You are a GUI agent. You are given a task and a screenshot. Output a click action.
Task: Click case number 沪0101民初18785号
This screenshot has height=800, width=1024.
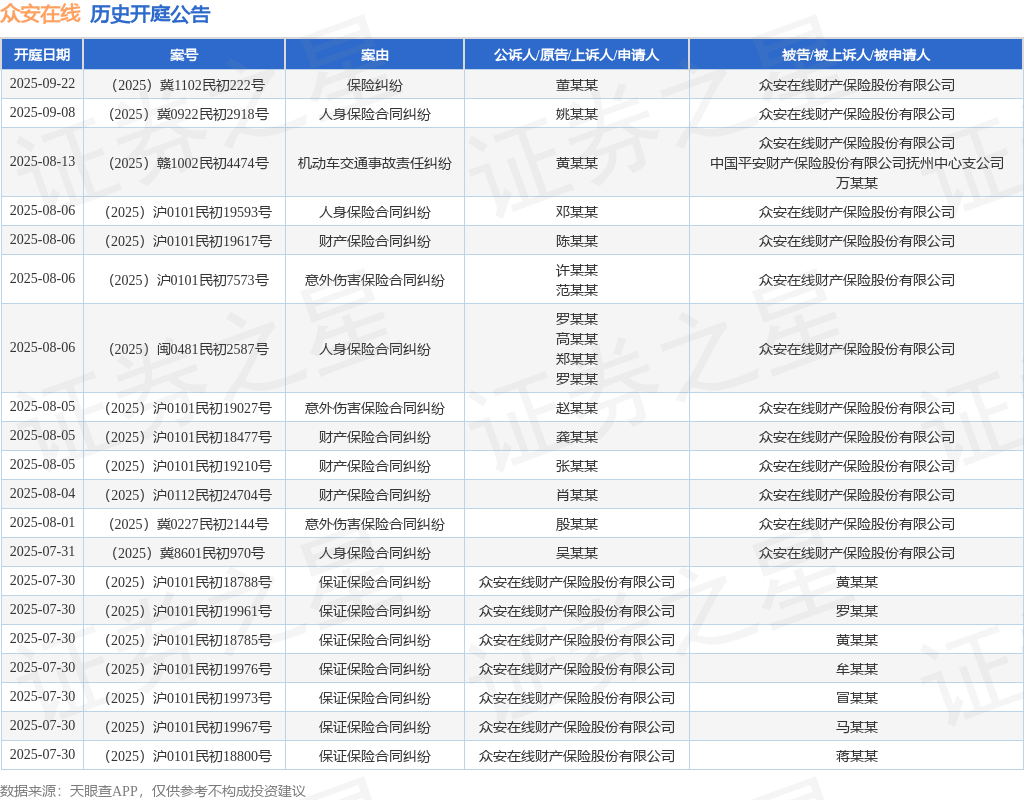point(188,640)
